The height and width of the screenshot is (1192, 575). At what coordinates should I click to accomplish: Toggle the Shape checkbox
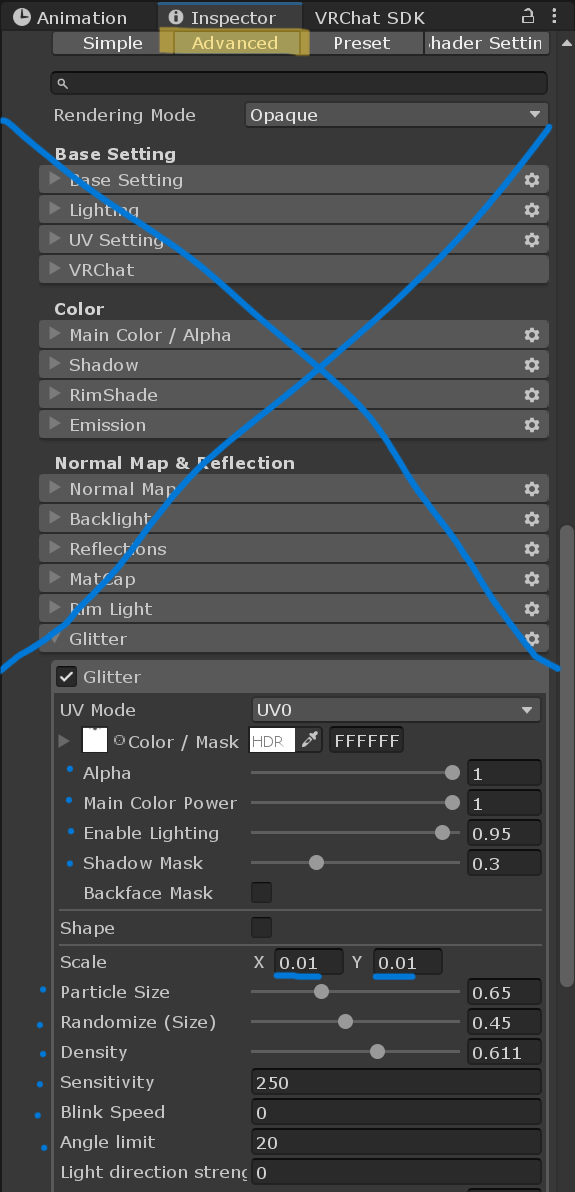click(x=261, y=927)
